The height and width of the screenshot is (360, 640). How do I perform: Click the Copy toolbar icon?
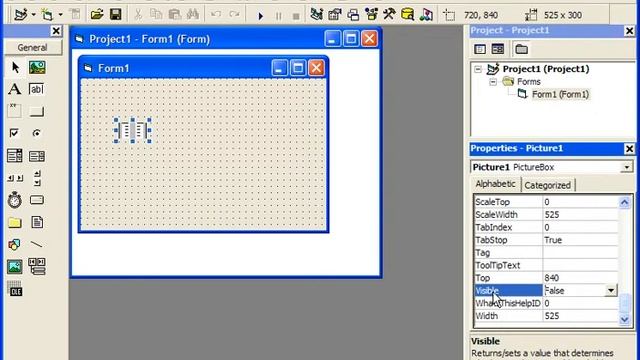[x=156, y=15]
